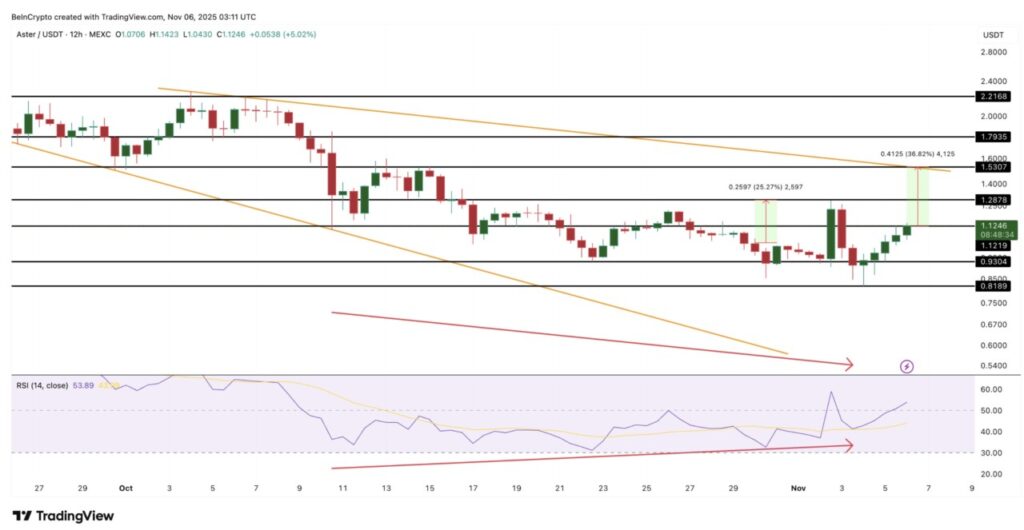Click the red arrowhead in the RSI pane

[x=847, y=446]
